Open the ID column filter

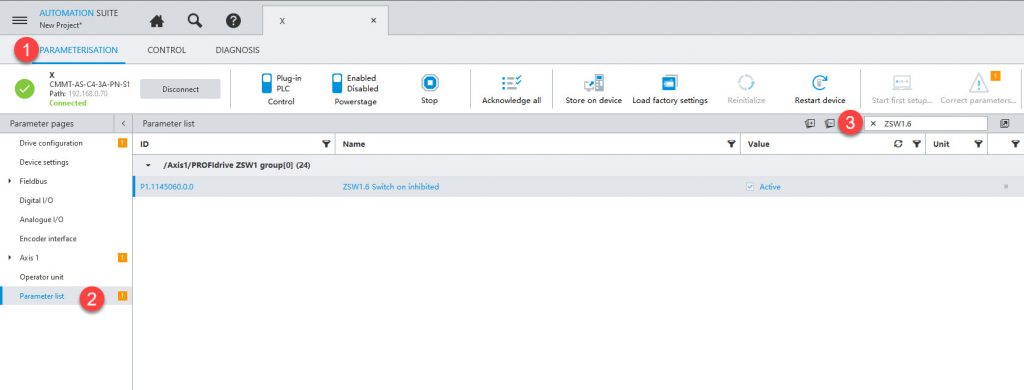(326, 144)
